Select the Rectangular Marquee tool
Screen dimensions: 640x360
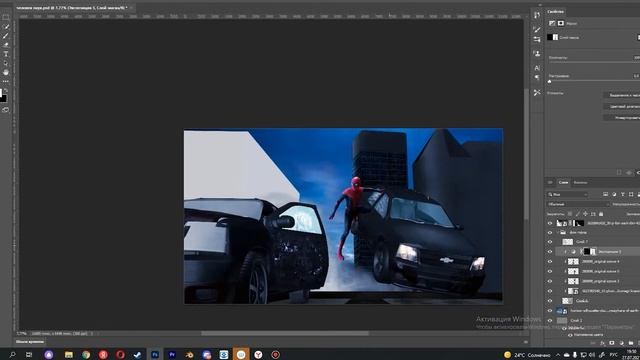point(6,17)
